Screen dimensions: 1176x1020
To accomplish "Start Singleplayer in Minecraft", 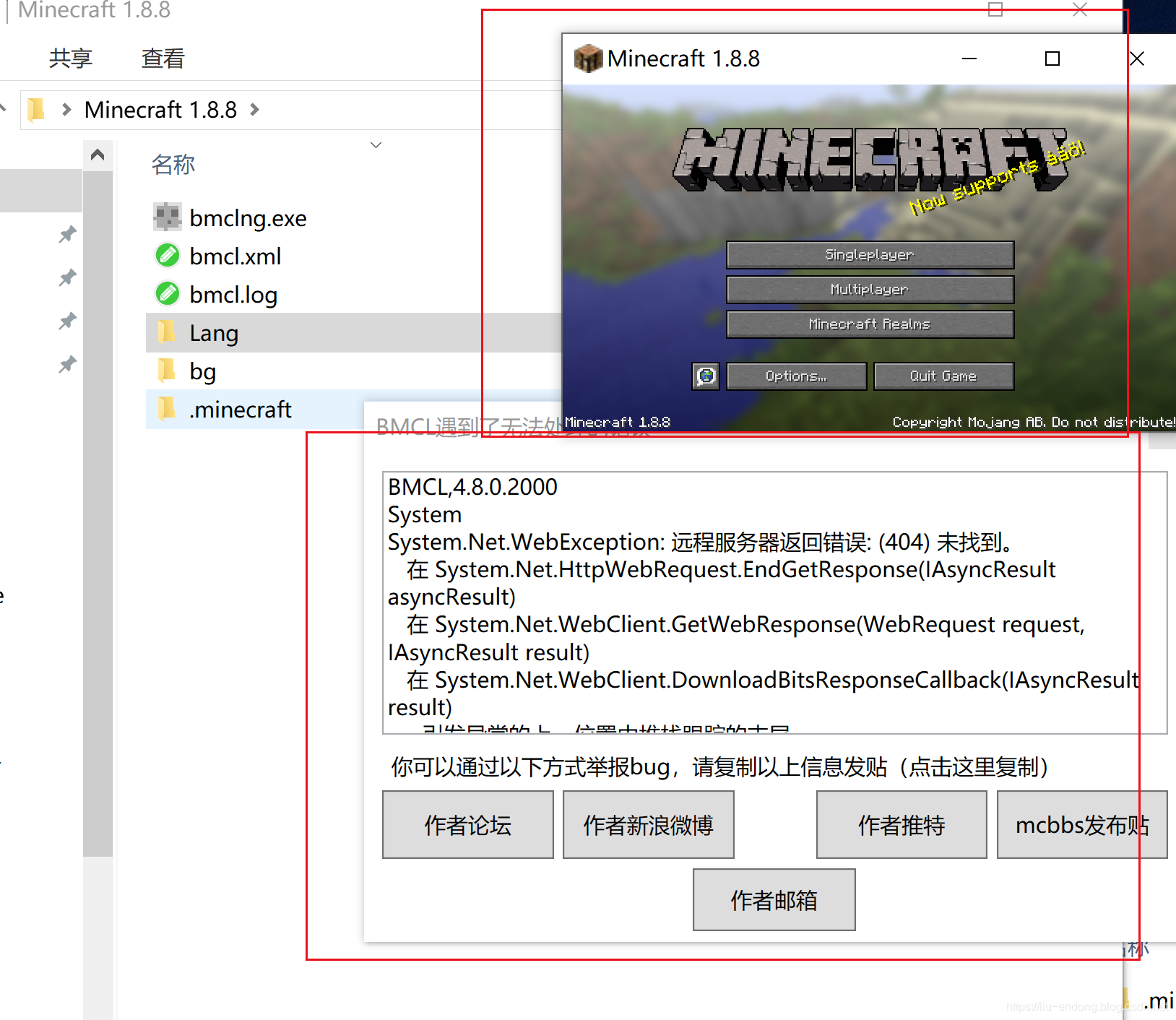I will [870, 255].
